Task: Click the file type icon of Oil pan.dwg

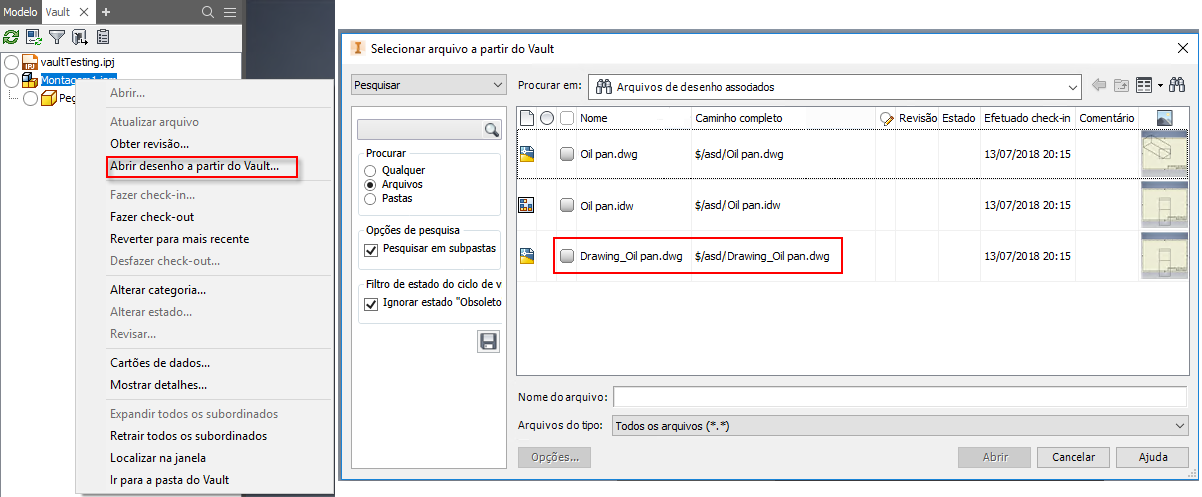Action: [x=527, y=154]
